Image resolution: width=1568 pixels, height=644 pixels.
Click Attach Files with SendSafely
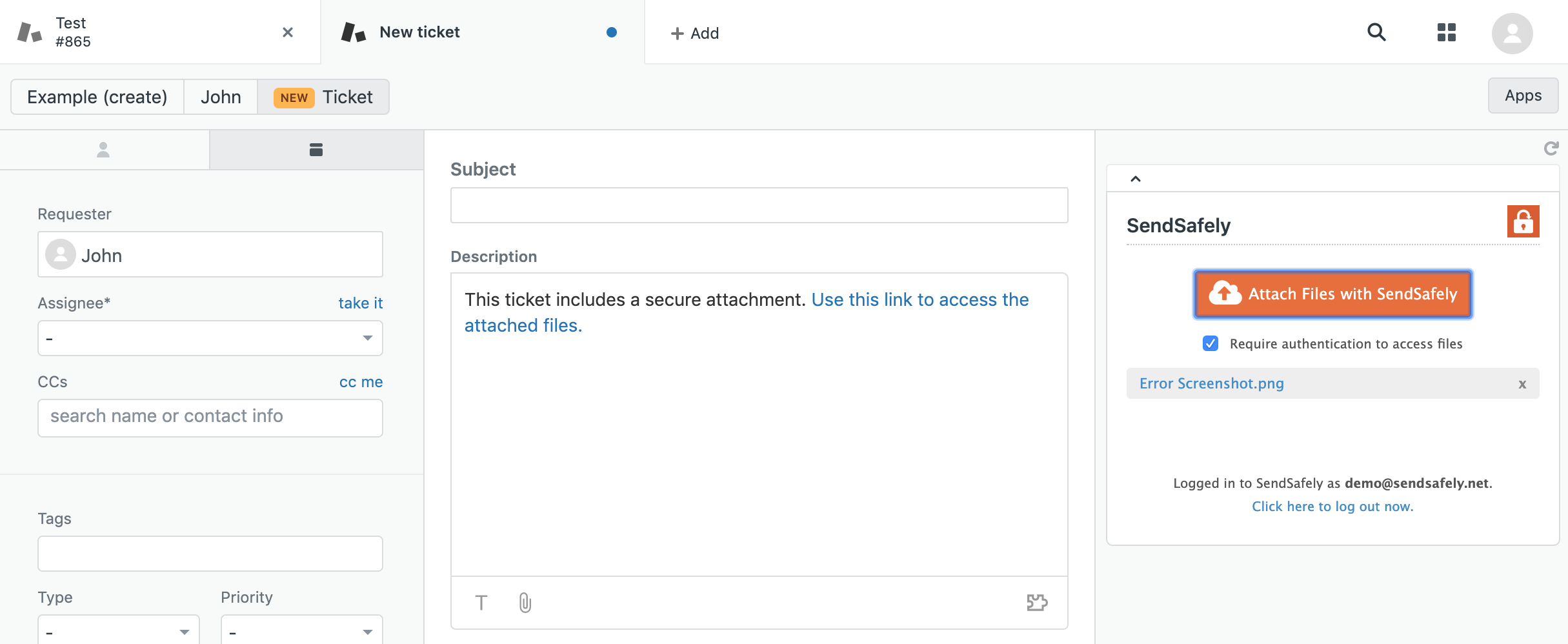click(1332, 294)
